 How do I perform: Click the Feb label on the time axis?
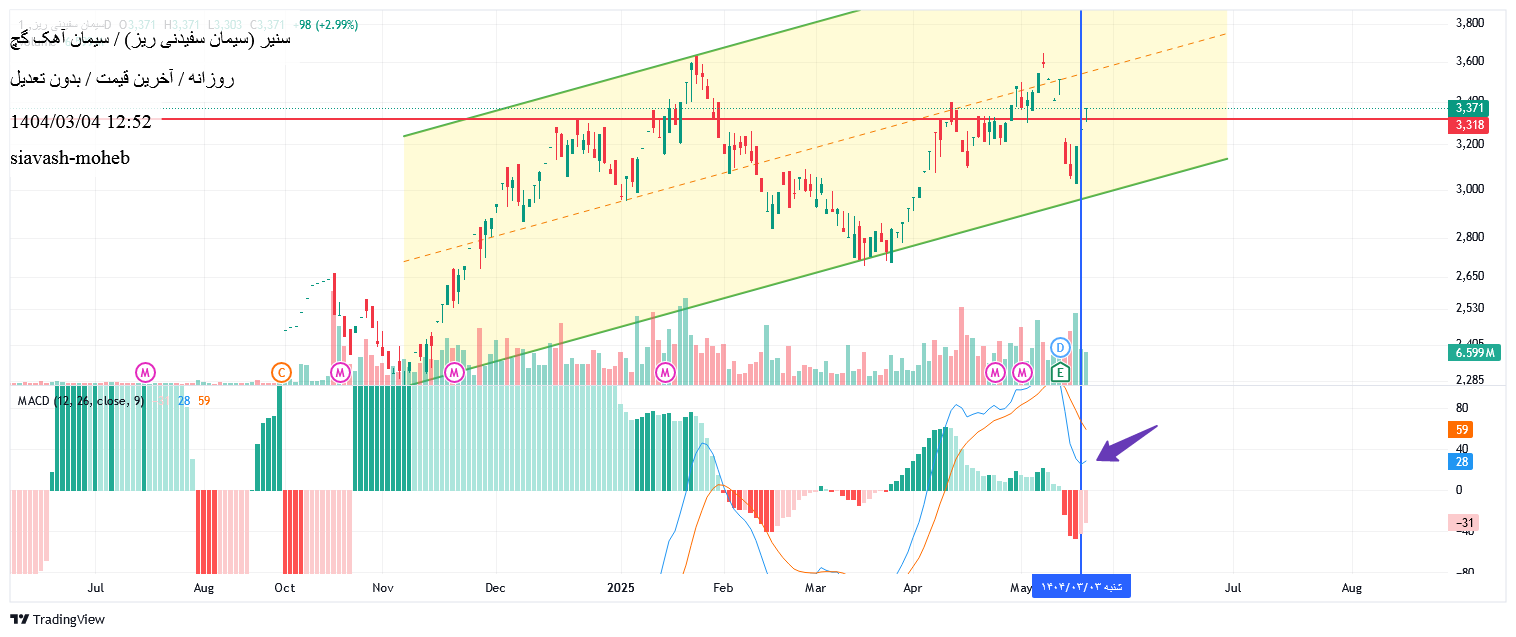coord(724,588)
